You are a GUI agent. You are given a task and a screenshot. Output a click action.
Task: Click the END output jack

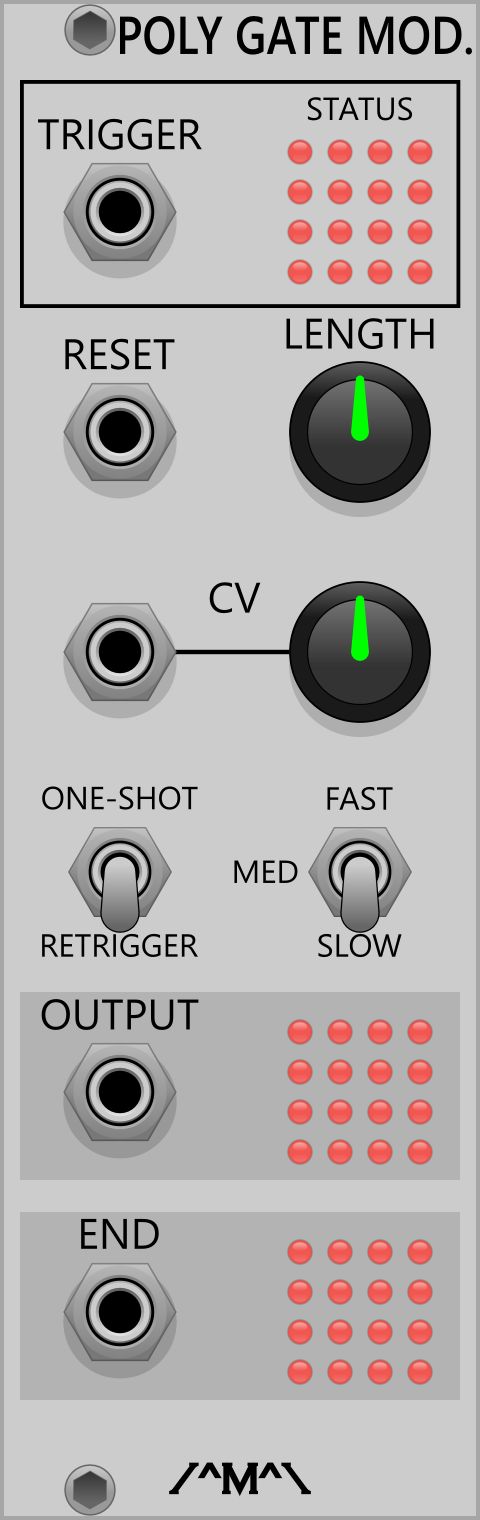click(120, 1312)
